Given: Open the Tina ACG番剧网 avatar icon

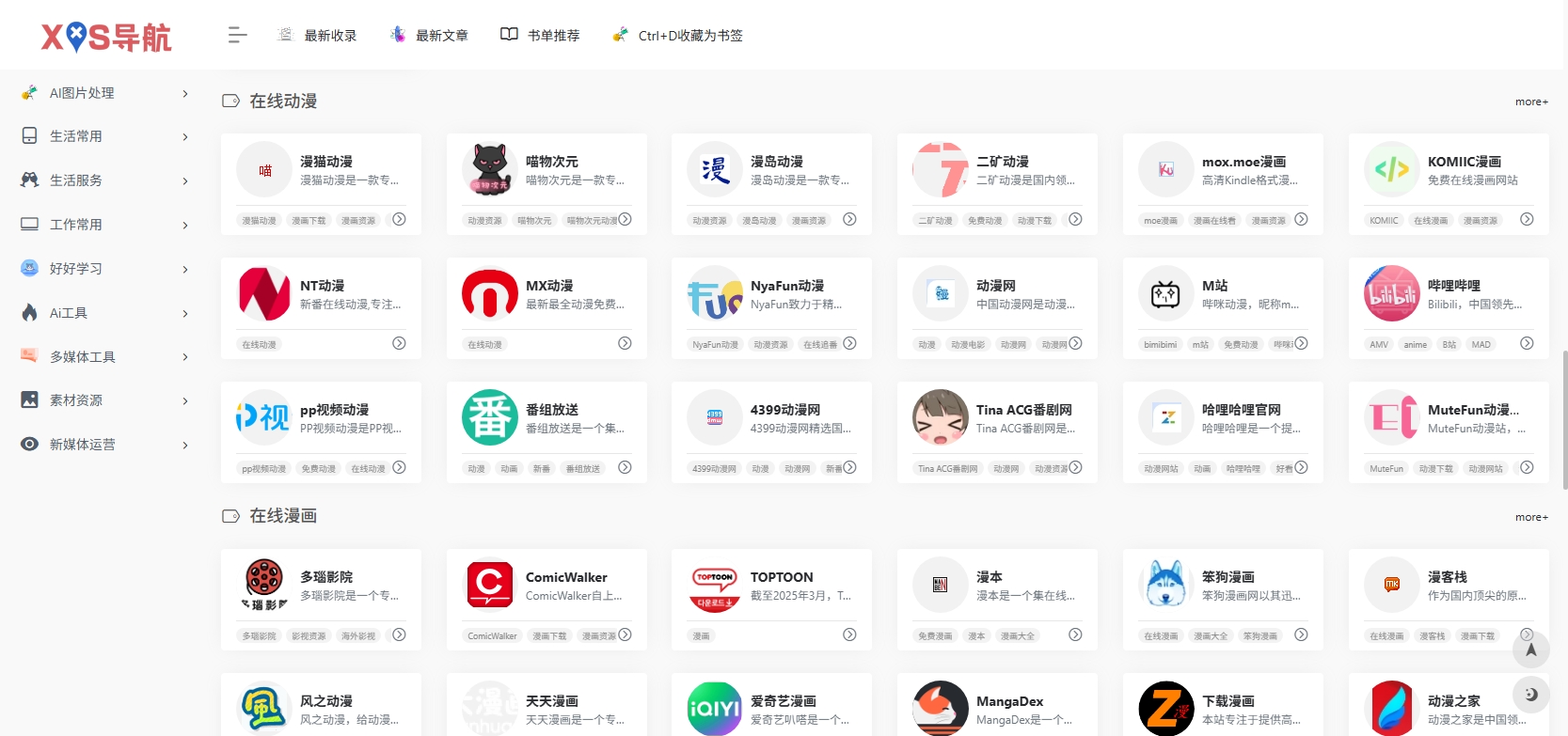Looking at the screenshot, I should 941,417.
